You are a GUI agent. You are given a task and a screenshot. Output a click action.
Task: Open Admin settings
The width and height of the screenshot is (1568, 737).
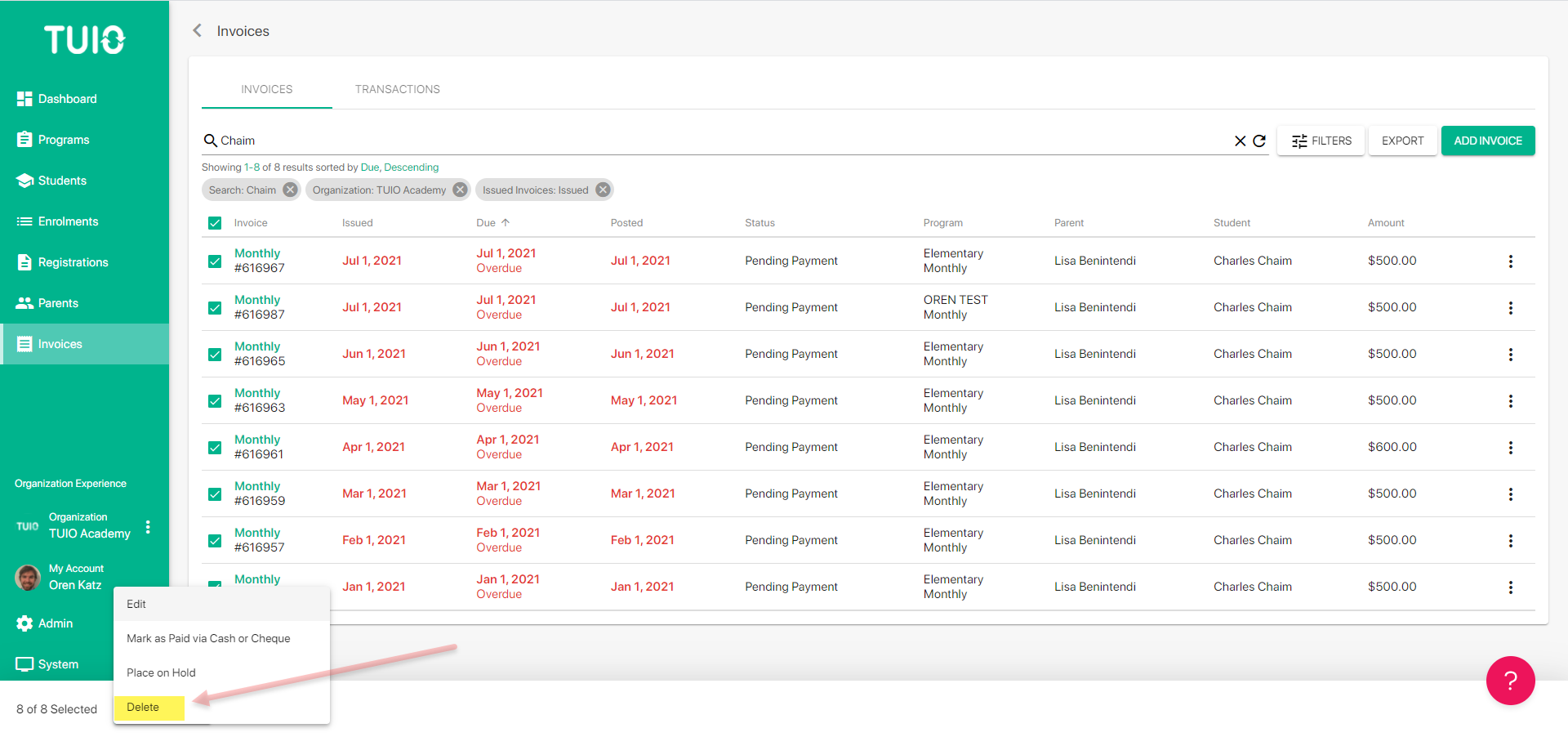pyautogui.click(x=45, y=623)
